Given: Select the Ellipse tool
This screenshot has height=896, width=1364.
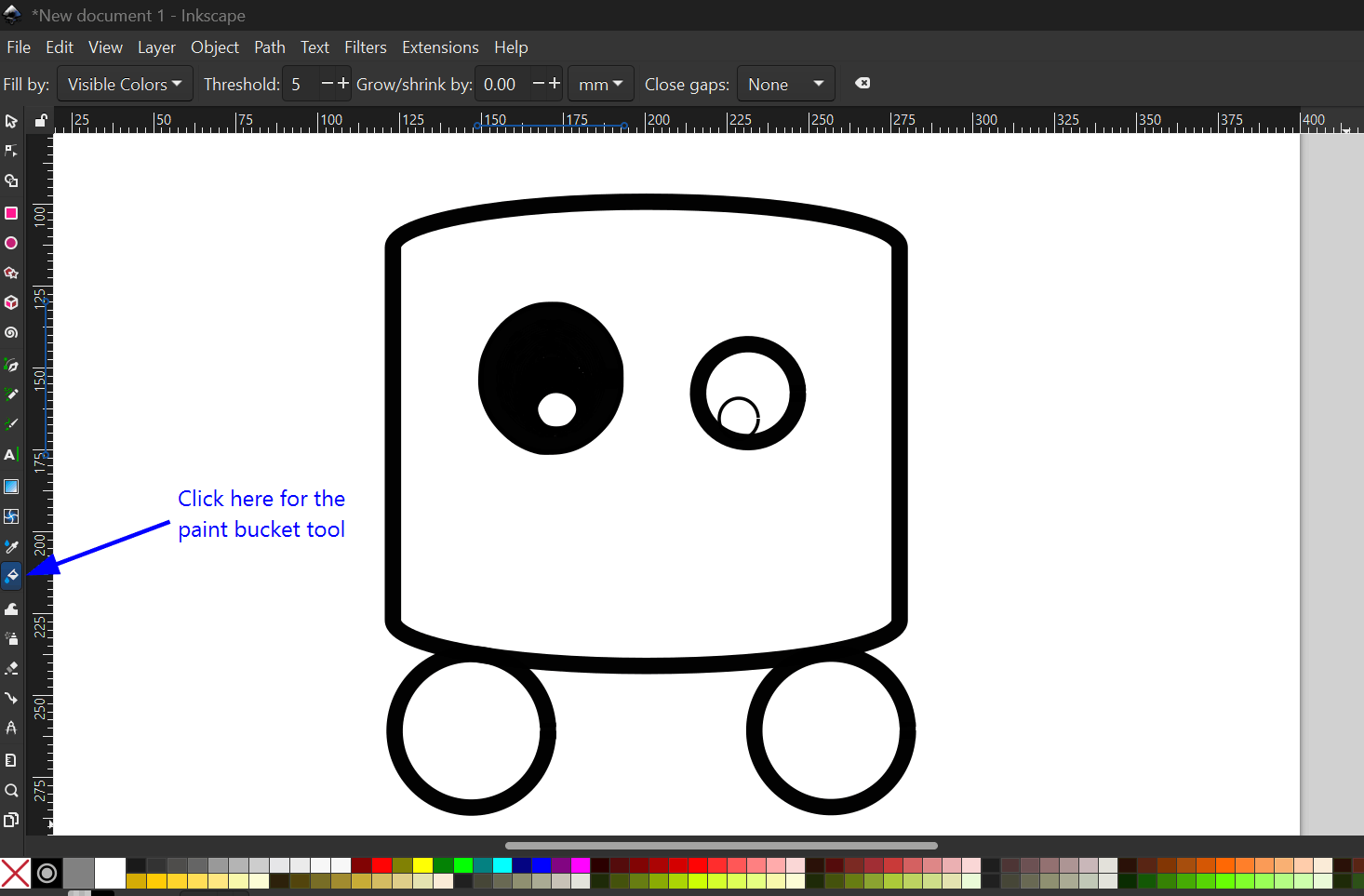Looking at the screenshot, I should pos(11,243).
